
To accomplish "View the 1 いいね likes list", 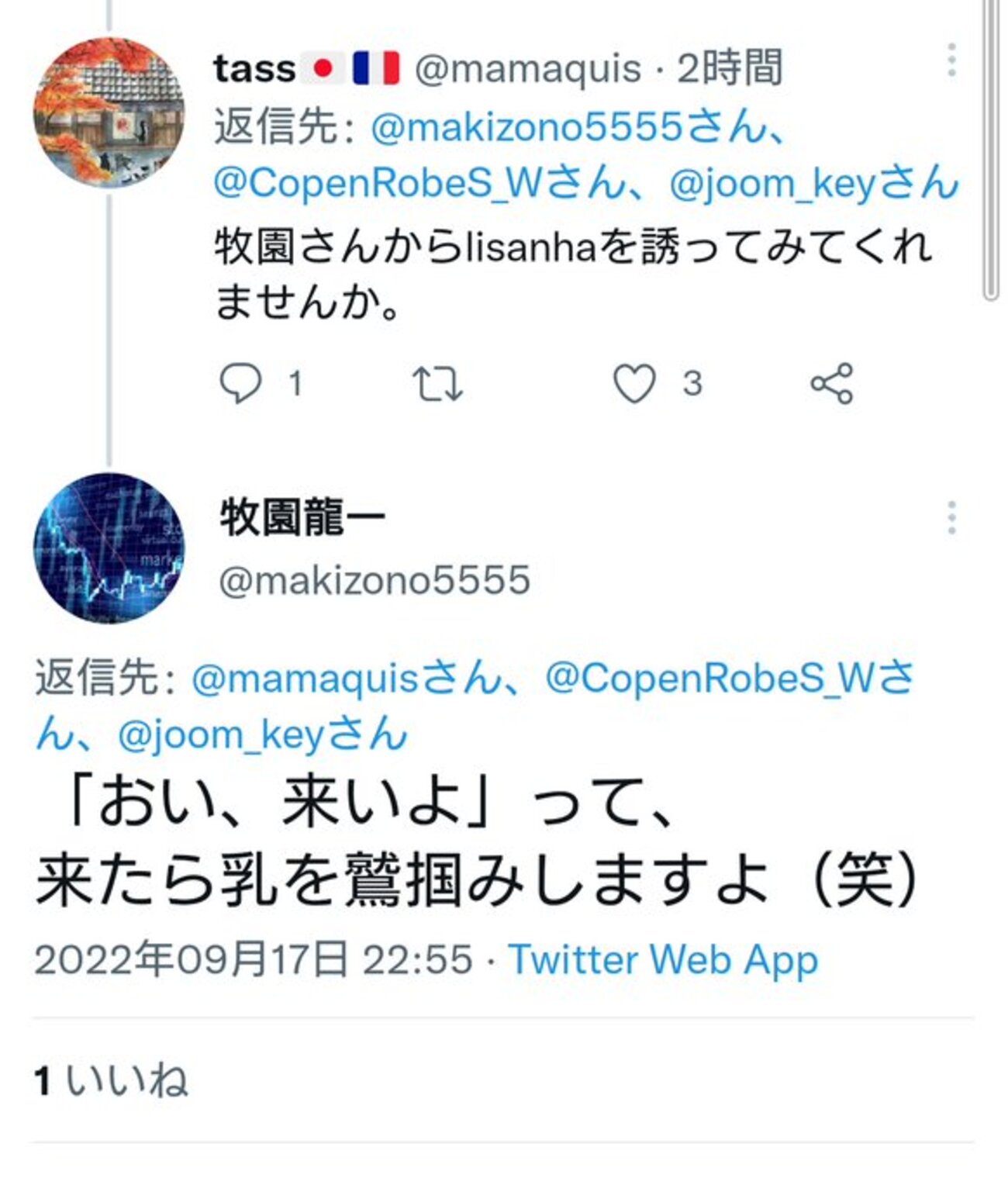I will [x=111, y=1080].
